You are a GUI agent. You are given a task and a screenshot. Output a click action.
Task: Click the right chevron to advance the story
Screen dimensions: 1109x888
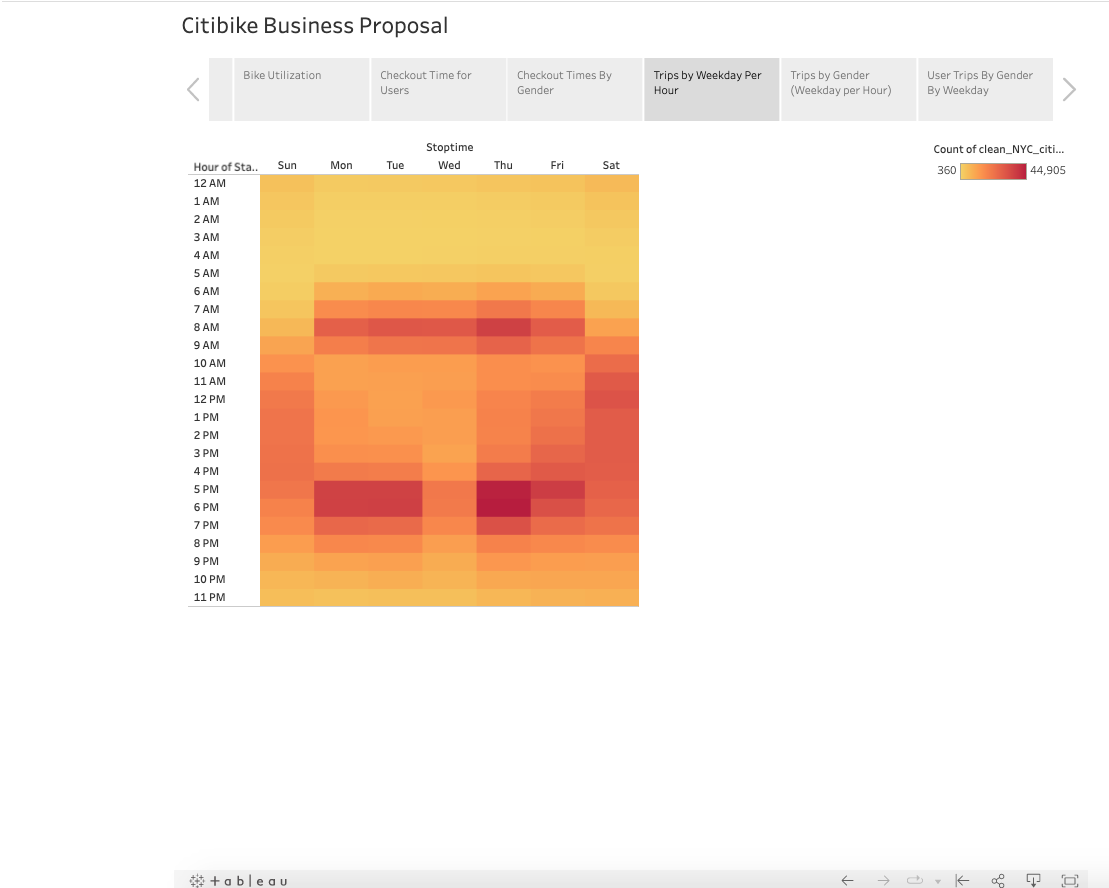(x=1068, y=89)
